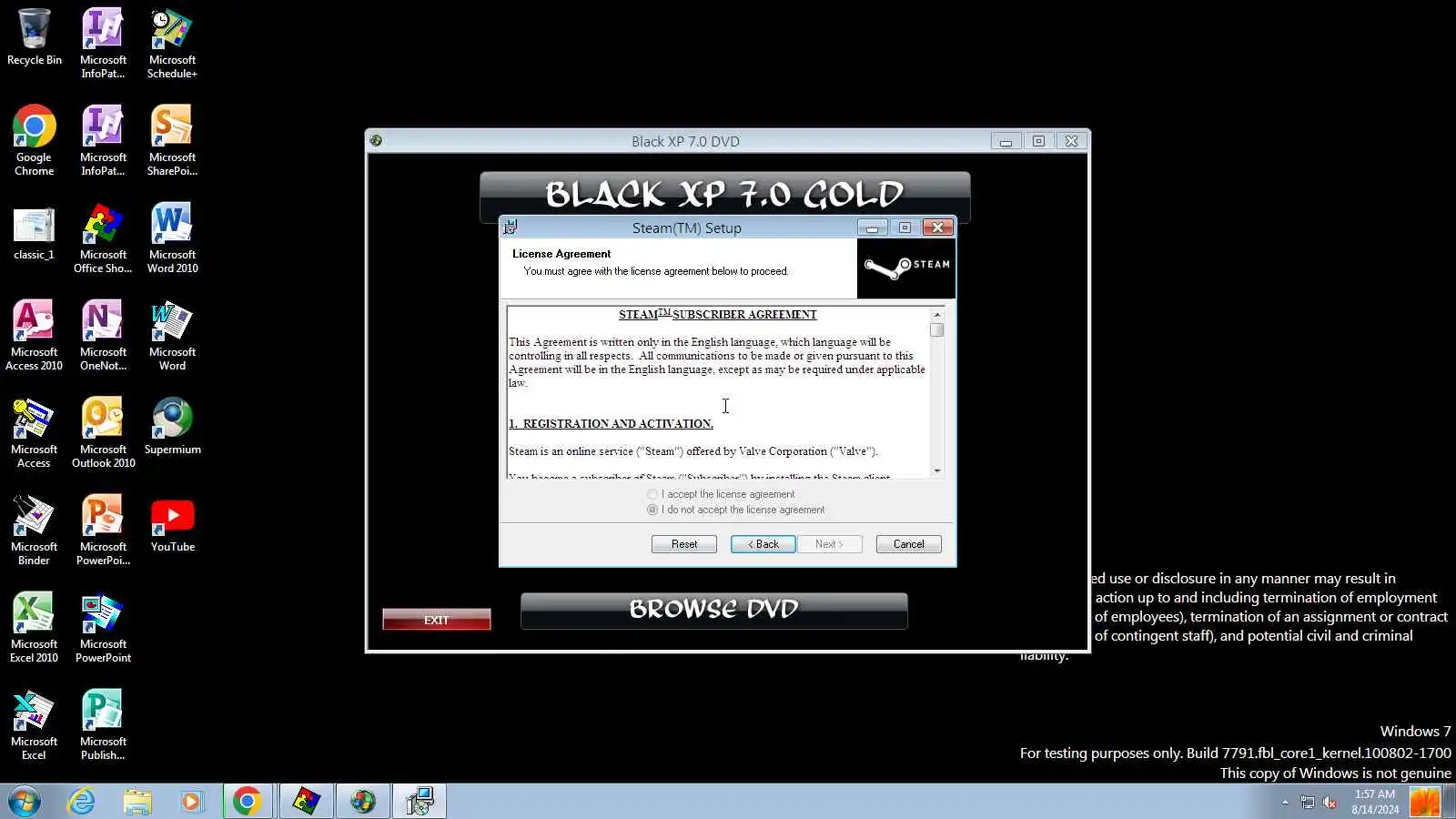
Task: Open Microsoft OneNote desktop shortcut
Action: pyautogui.click(x=103, y=334)
